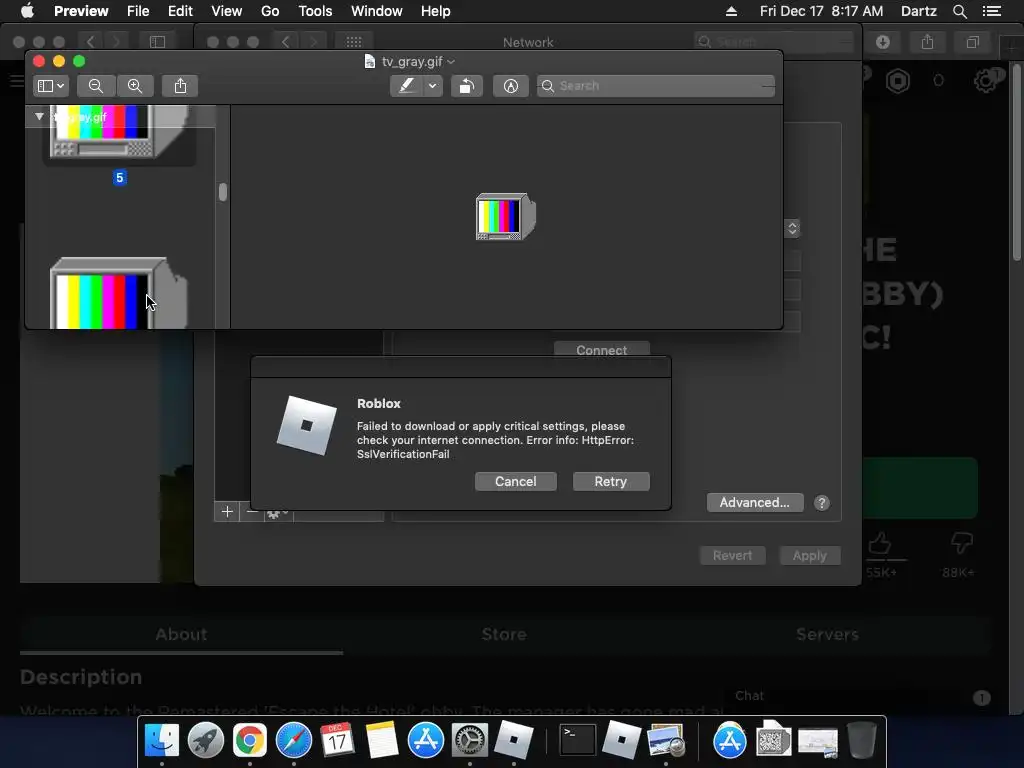Open Safari from the Dock

(x=294, y=741)
